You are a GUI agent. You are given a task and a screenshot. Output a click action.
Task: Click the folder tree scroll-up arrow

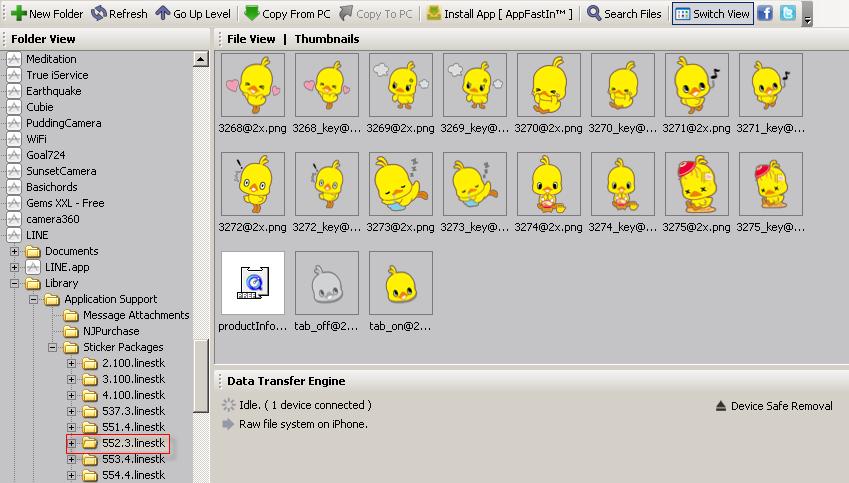tap(201, 59)
